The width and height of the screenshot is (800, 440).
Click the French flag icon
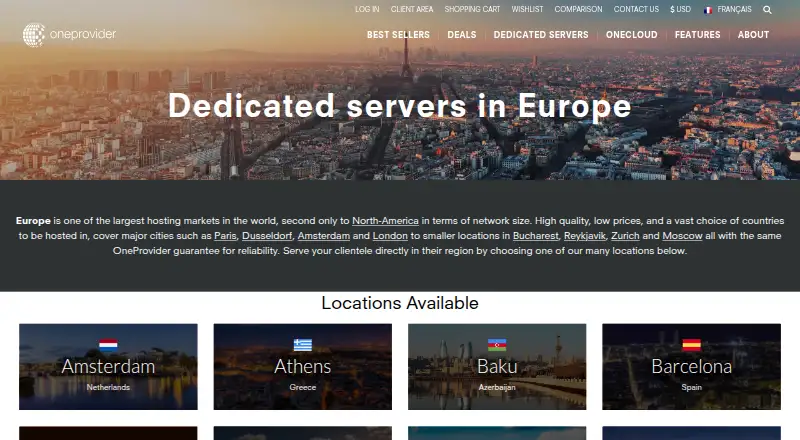click(x=708, y=10)
